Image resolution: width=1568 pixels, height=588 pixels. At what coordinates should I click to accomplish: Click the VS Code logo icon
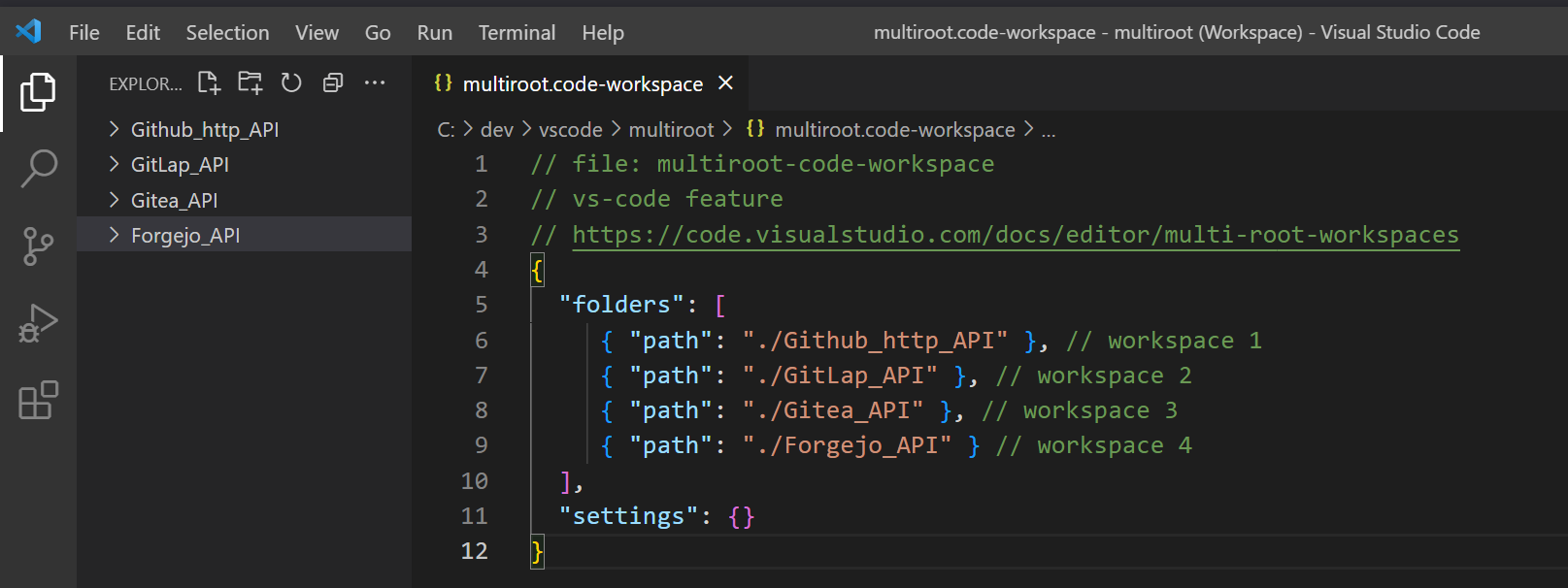coord(29,32)
